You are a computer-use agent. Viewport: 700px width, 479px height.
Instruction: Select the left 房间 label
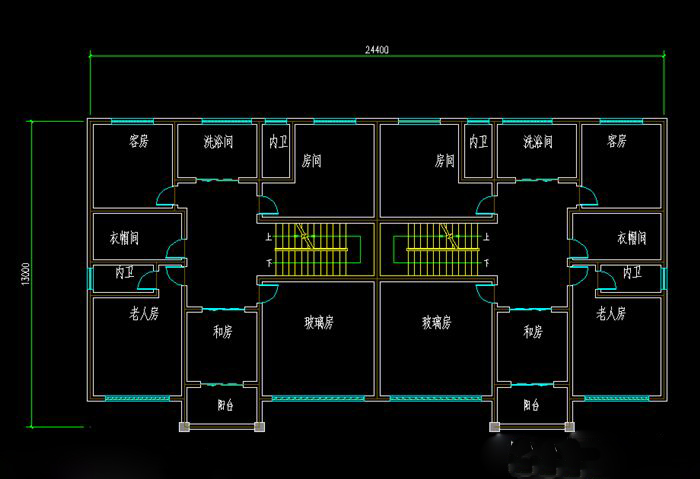[312, 160]
